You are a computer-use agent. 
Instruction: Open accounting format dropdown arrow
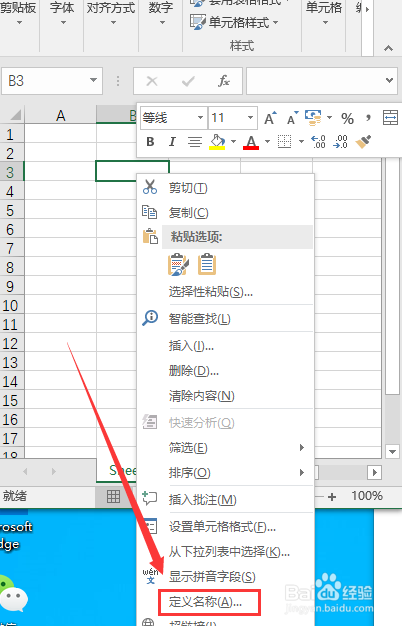tap(329, 118)
